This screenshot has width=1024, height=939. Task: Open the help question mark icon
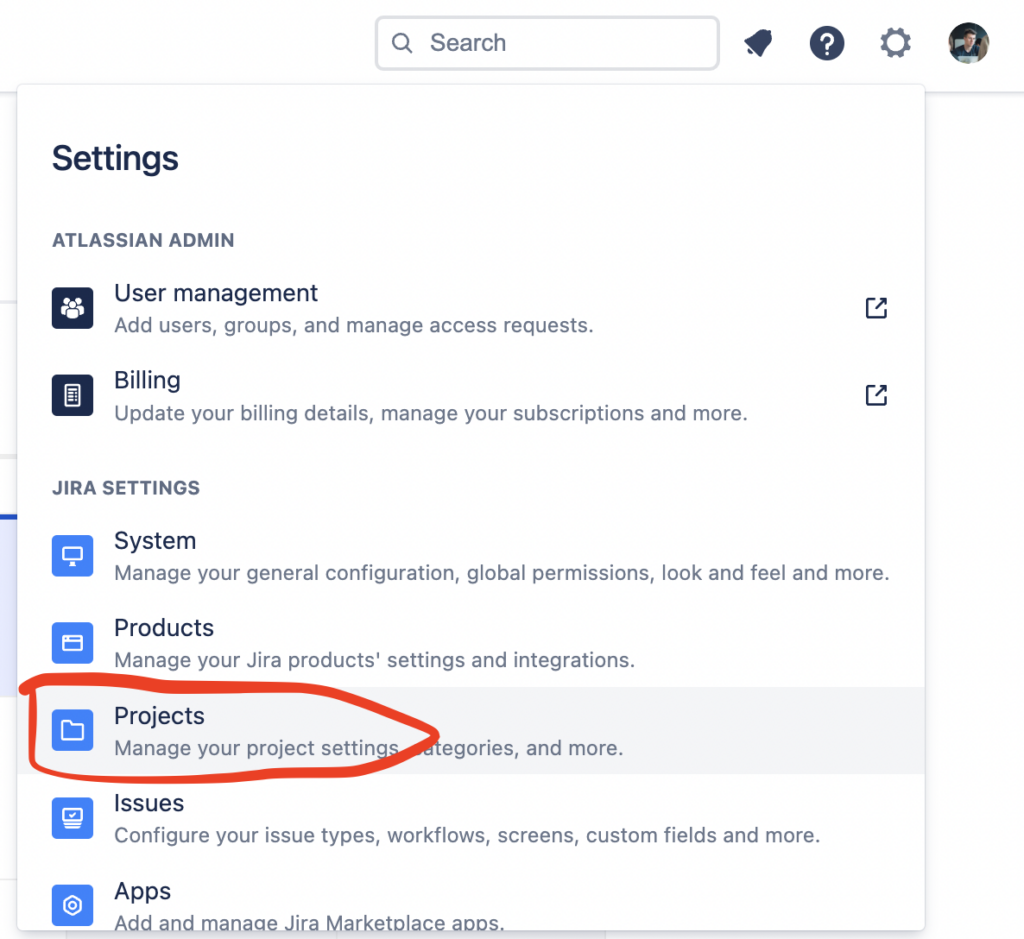point(827,43)
